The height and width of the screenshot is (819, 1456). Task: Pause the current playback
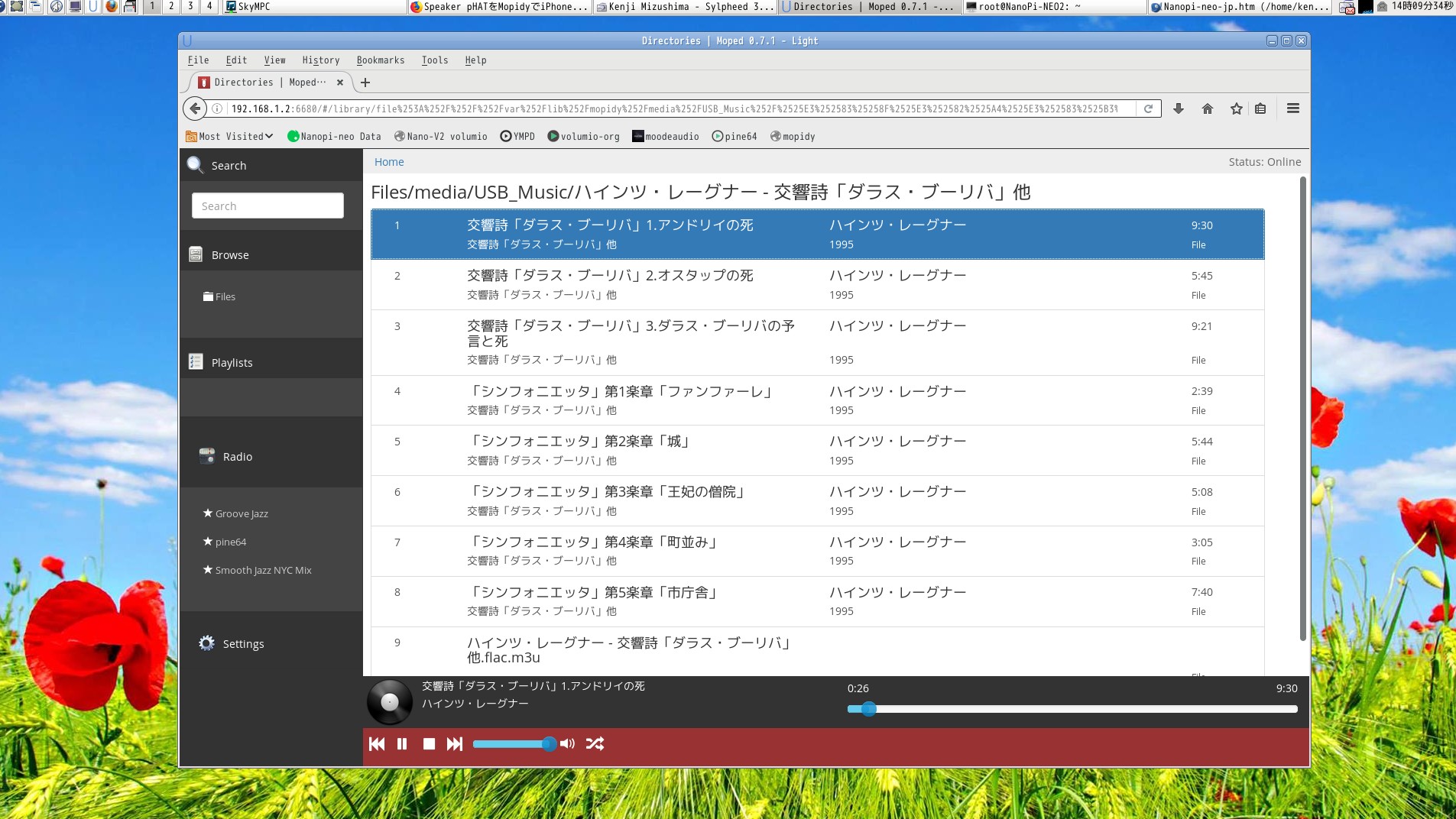coord(402,744)
